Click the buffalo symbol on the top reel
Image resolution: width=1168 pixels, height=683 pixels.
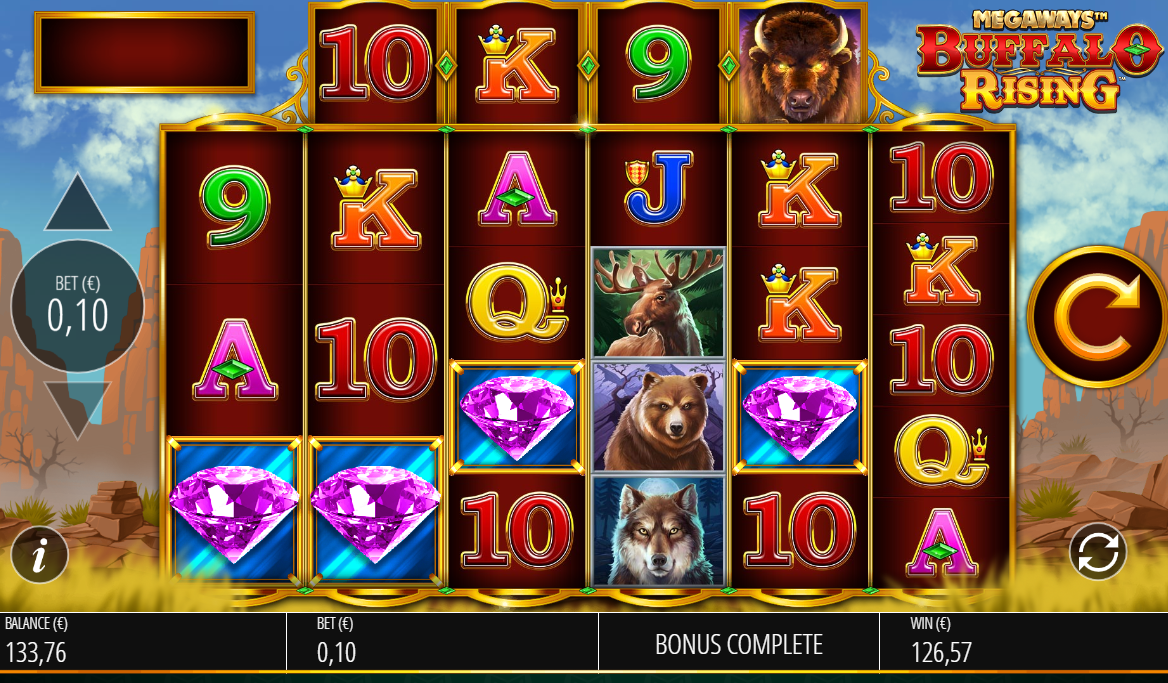click(x=799, y=63)
